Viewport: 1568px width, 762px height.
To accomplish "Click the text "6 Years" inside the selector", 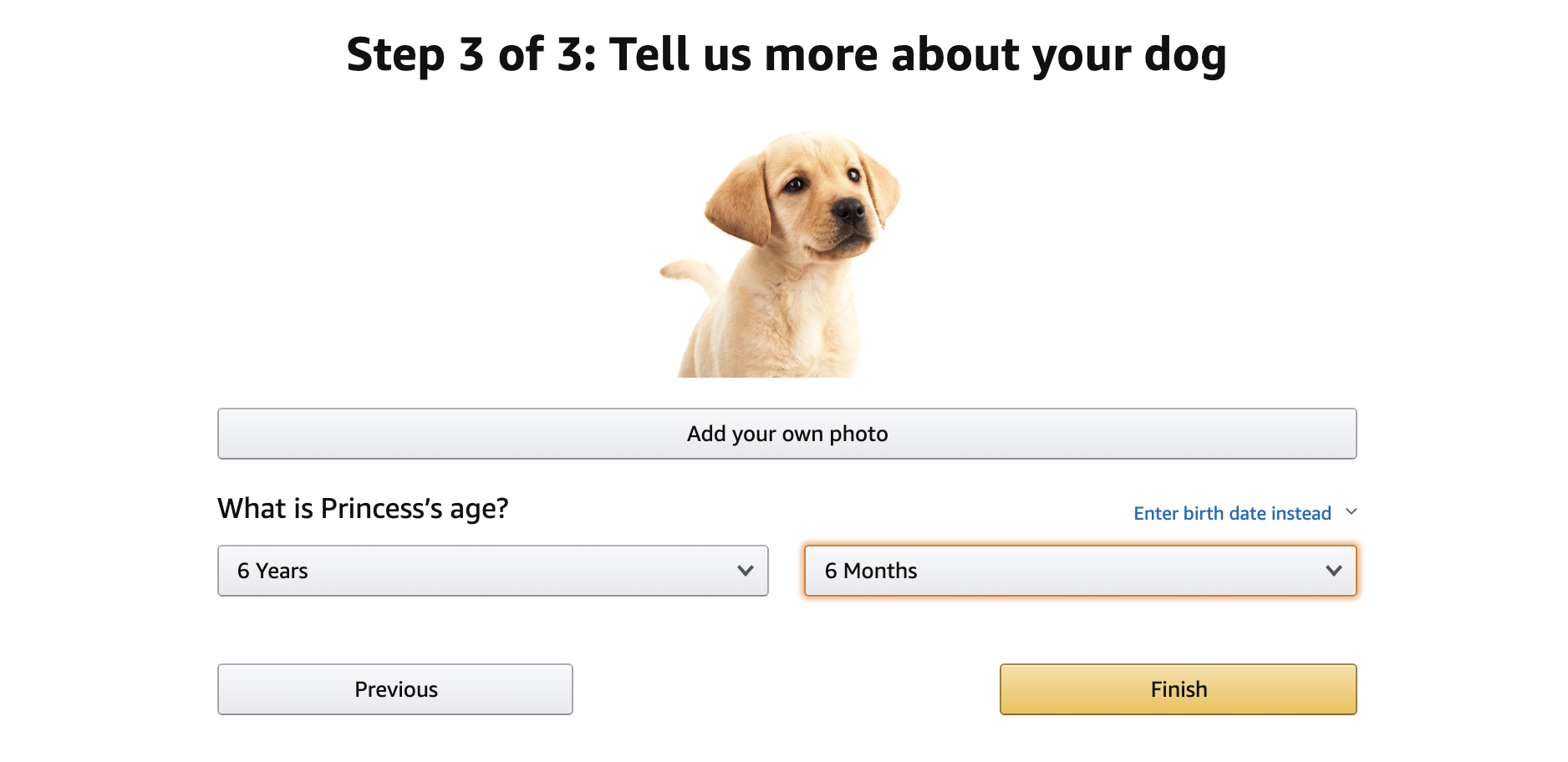I will pos(273,571).
